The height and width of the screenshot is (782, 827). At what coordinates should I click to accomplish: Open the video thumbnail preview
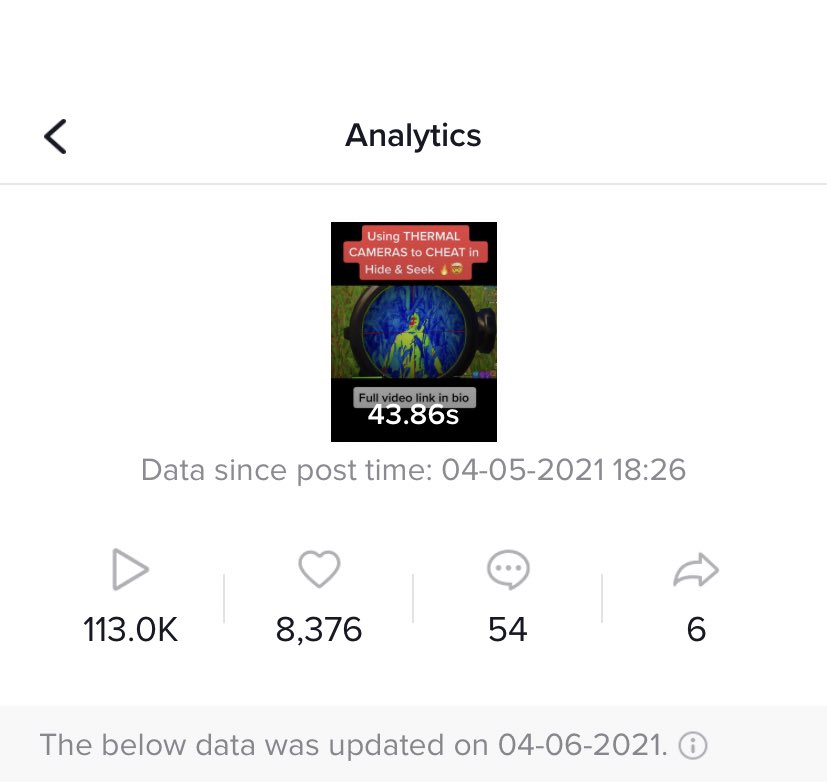pyautogui.click(x=413, y=331)
